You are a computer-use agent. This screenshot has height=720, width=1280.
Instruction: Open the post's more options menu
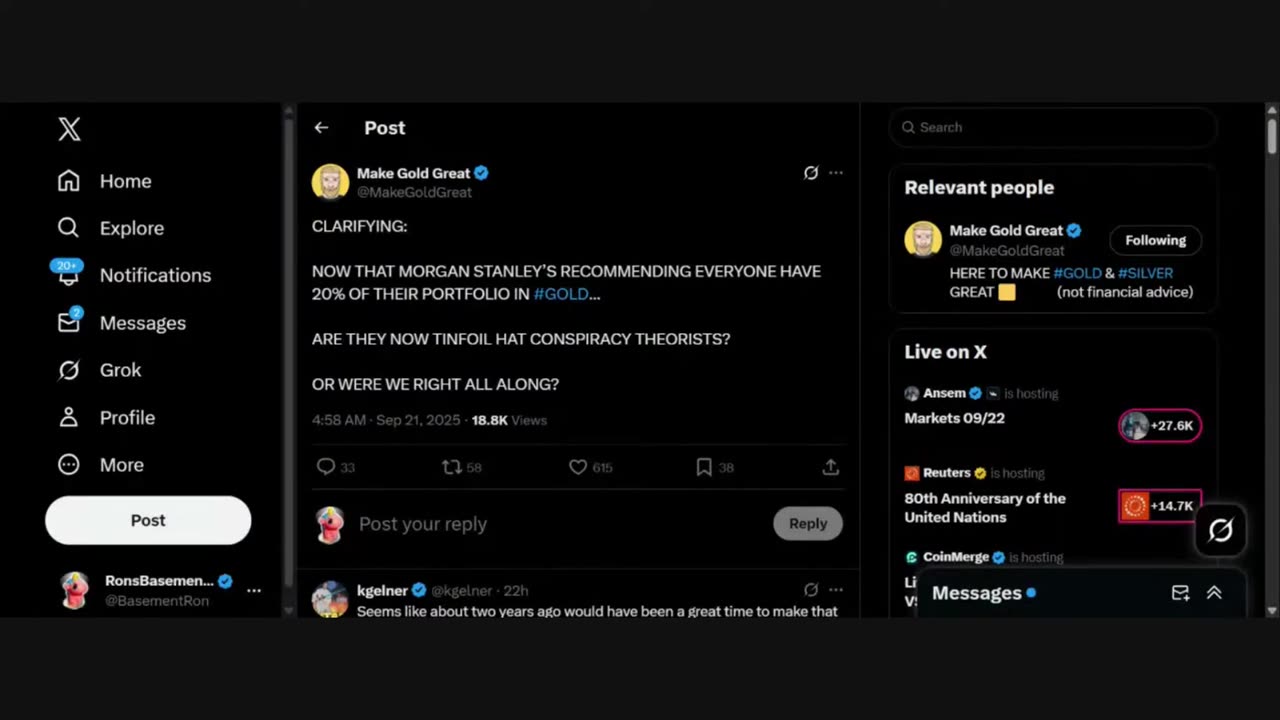[836, 173]
